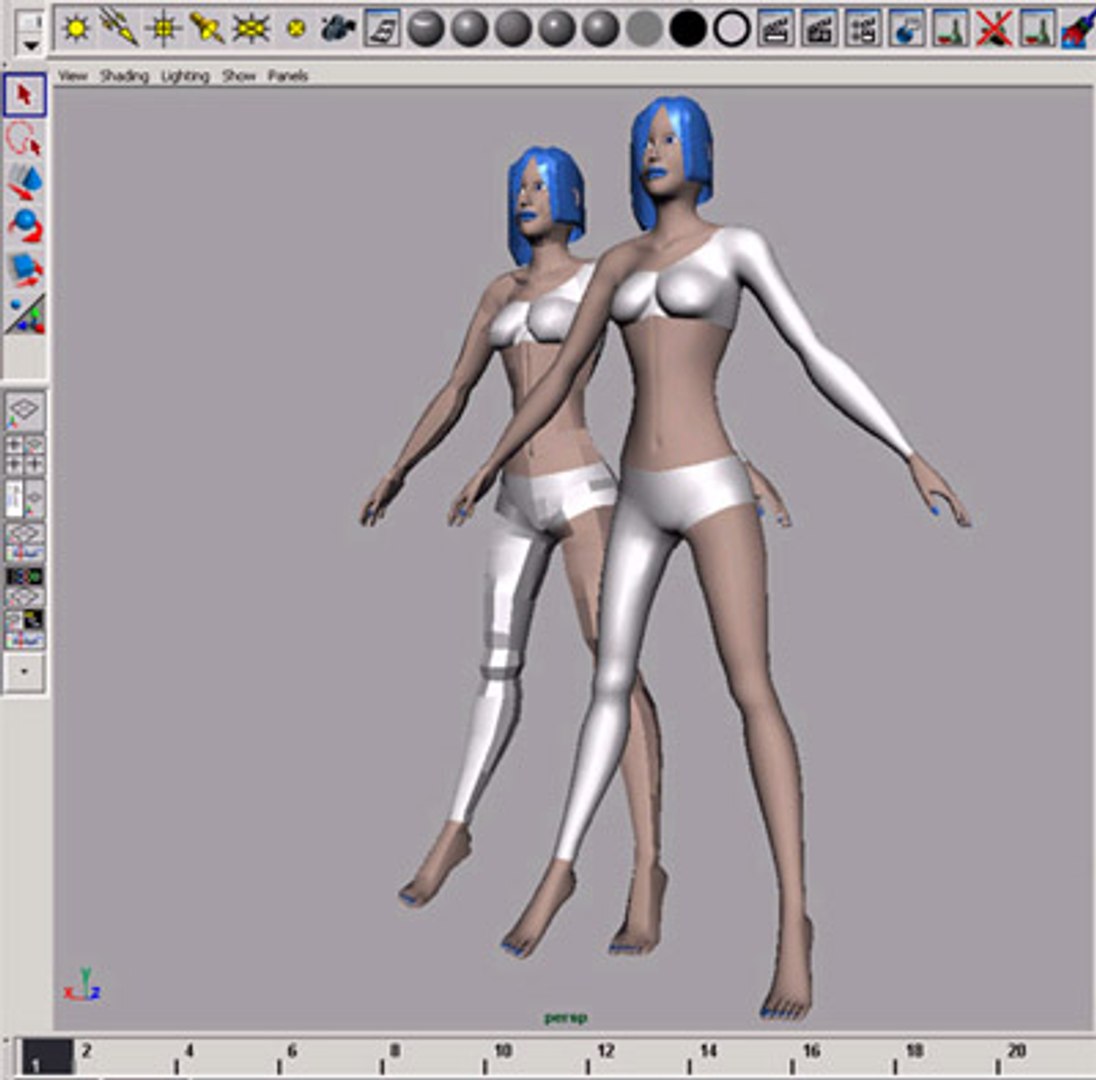Viewport: 1096px width, 1080px height.
Task: Select the persp and Graph Editor layout
Action: point(25,542)
